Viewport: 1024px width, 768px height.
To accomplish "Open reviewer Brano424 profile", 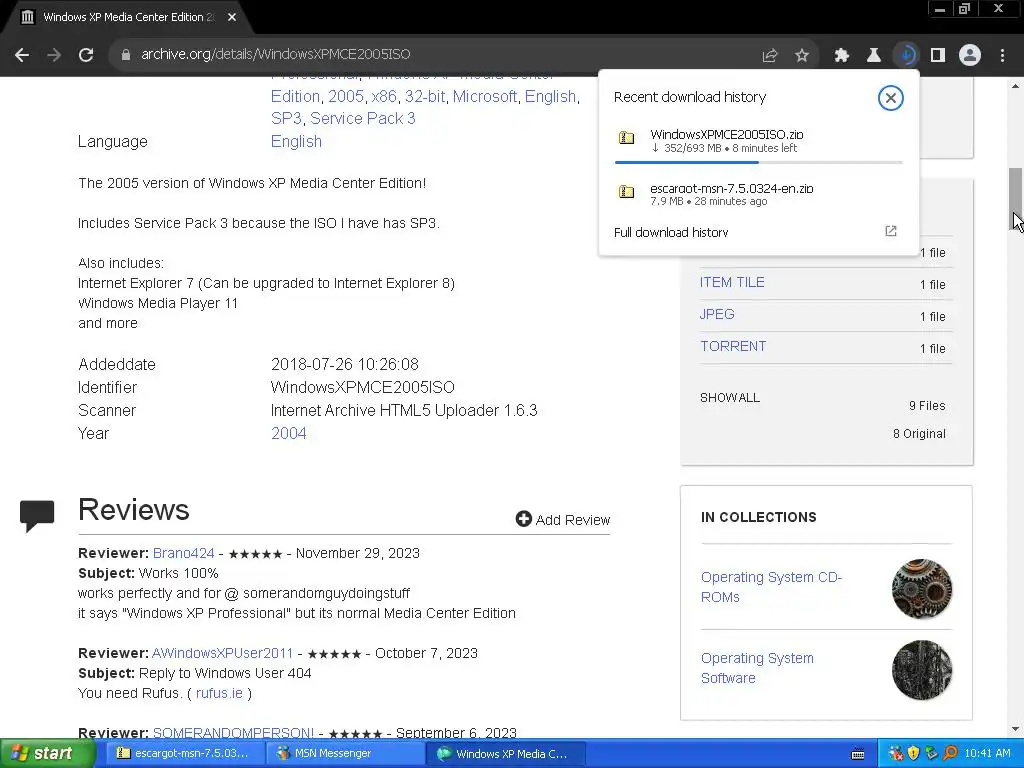I will click(x=184, y=553).
